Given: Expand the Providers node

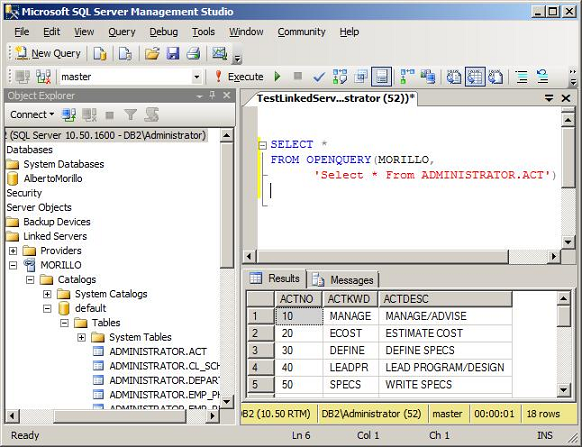Looking at the screenshot, I should (13, 251).
